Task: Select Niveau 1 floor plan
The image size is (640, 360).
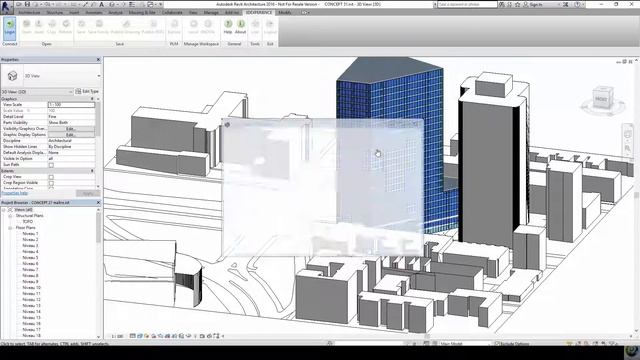Action: pyautogui.click(x=30, y=234)
